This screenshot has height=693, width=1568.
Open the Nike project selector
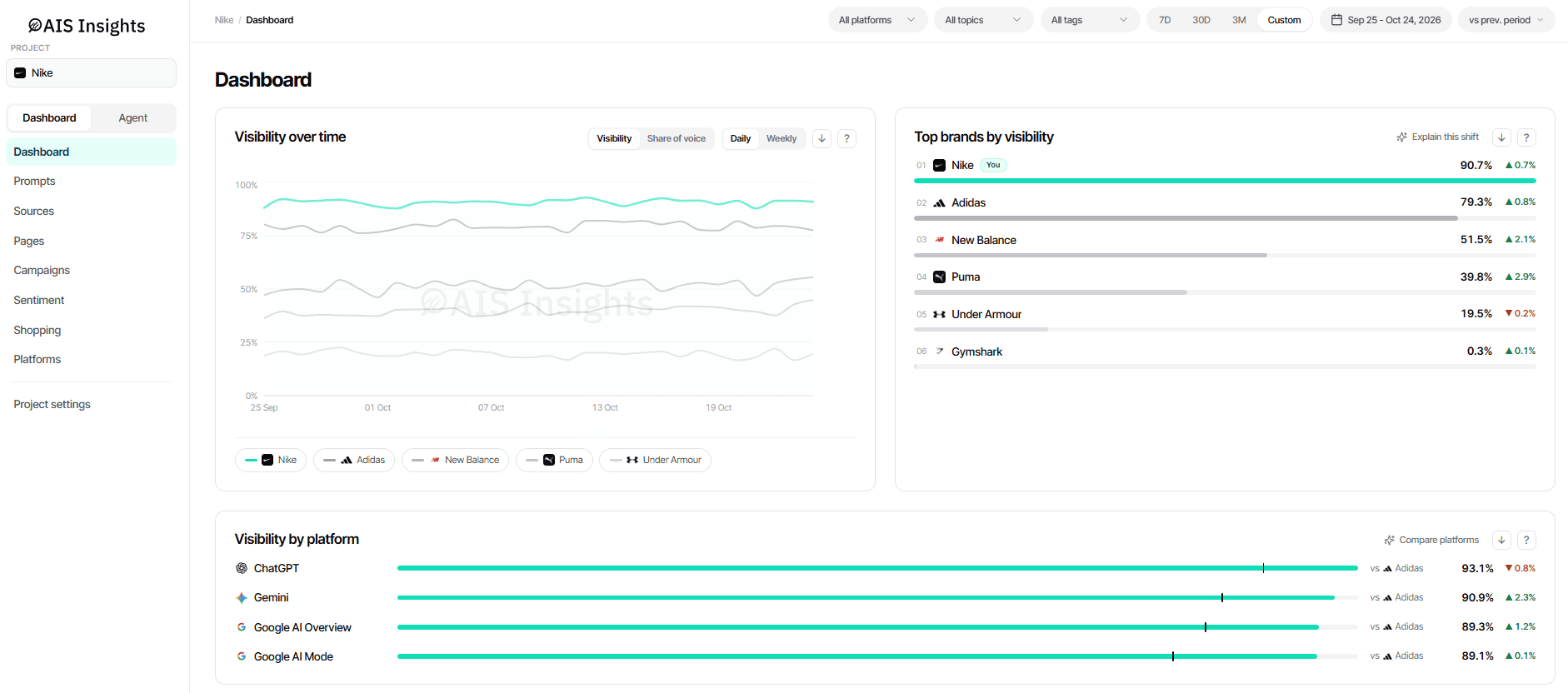coord(91,73)
